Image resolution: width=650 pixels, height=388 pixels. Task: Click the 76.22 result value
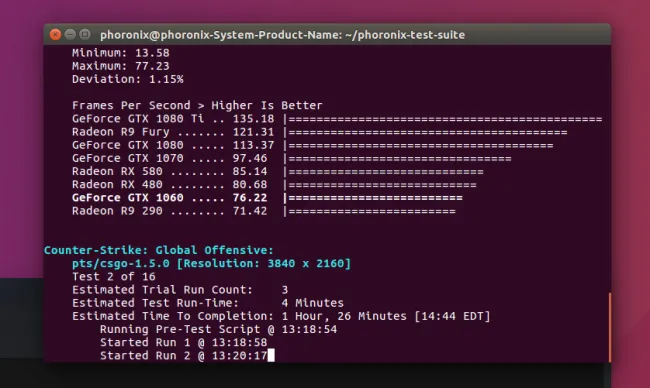(x=250, y=198)
